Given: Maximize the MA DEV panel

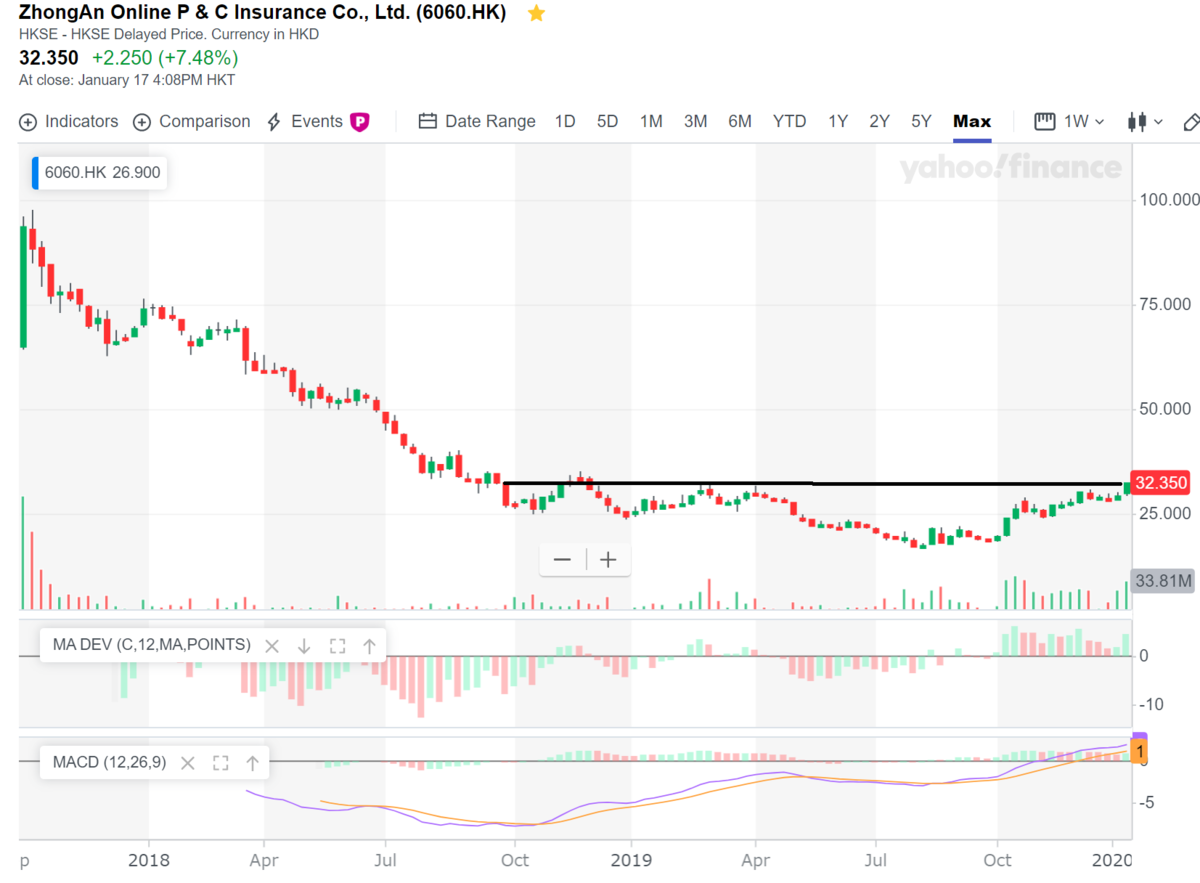Looking at the screenshot, I should tap(337, 645).
